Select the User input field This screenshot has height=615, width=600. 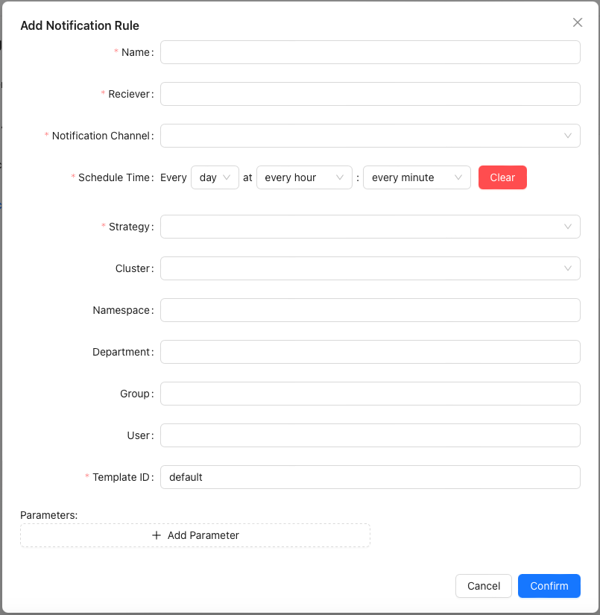[x=370, y=435]
